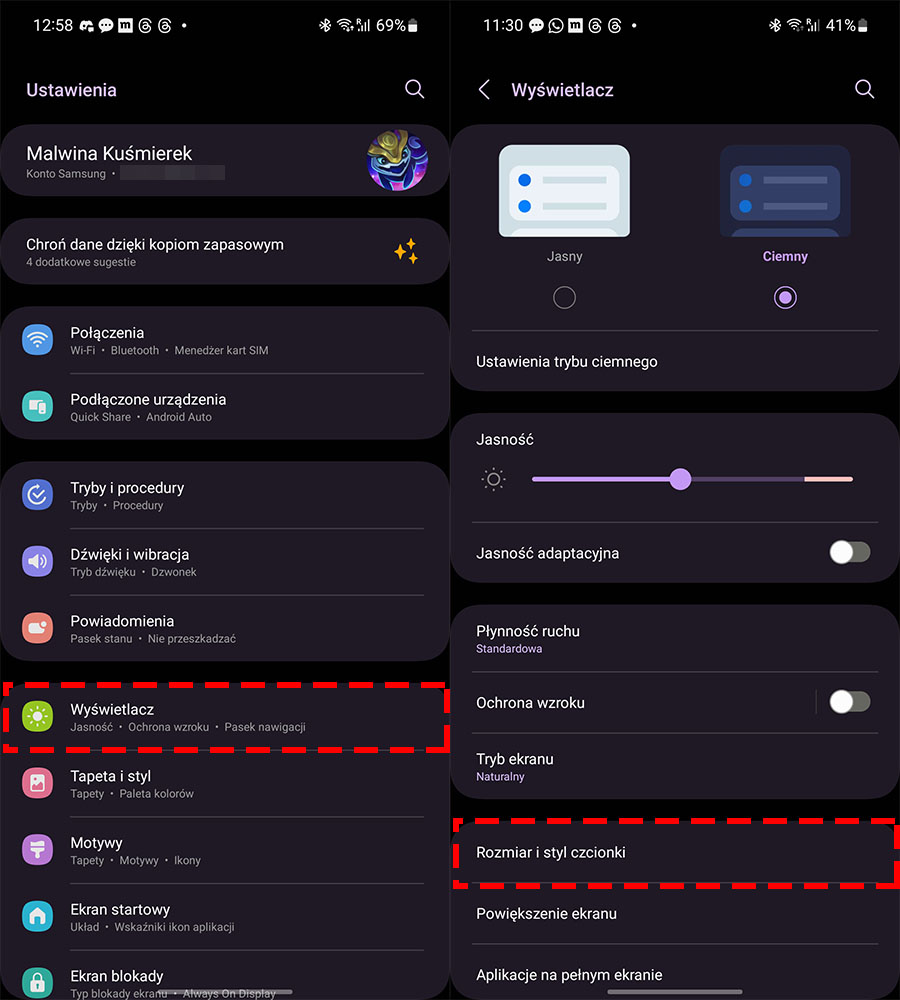Open Tapeta i styl icon
Image resolution: width=900 pixels, height=1000 pixels.
point(38,783)
